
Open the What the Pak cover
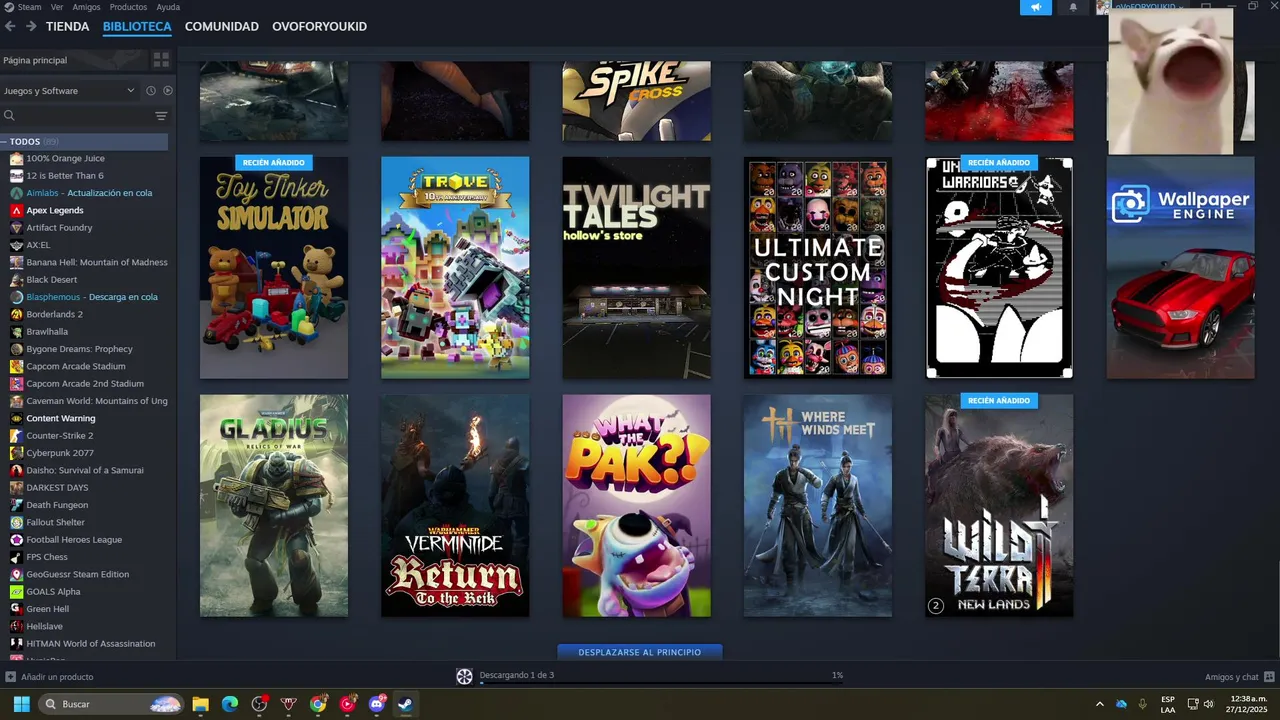click(x=637, y=506)
